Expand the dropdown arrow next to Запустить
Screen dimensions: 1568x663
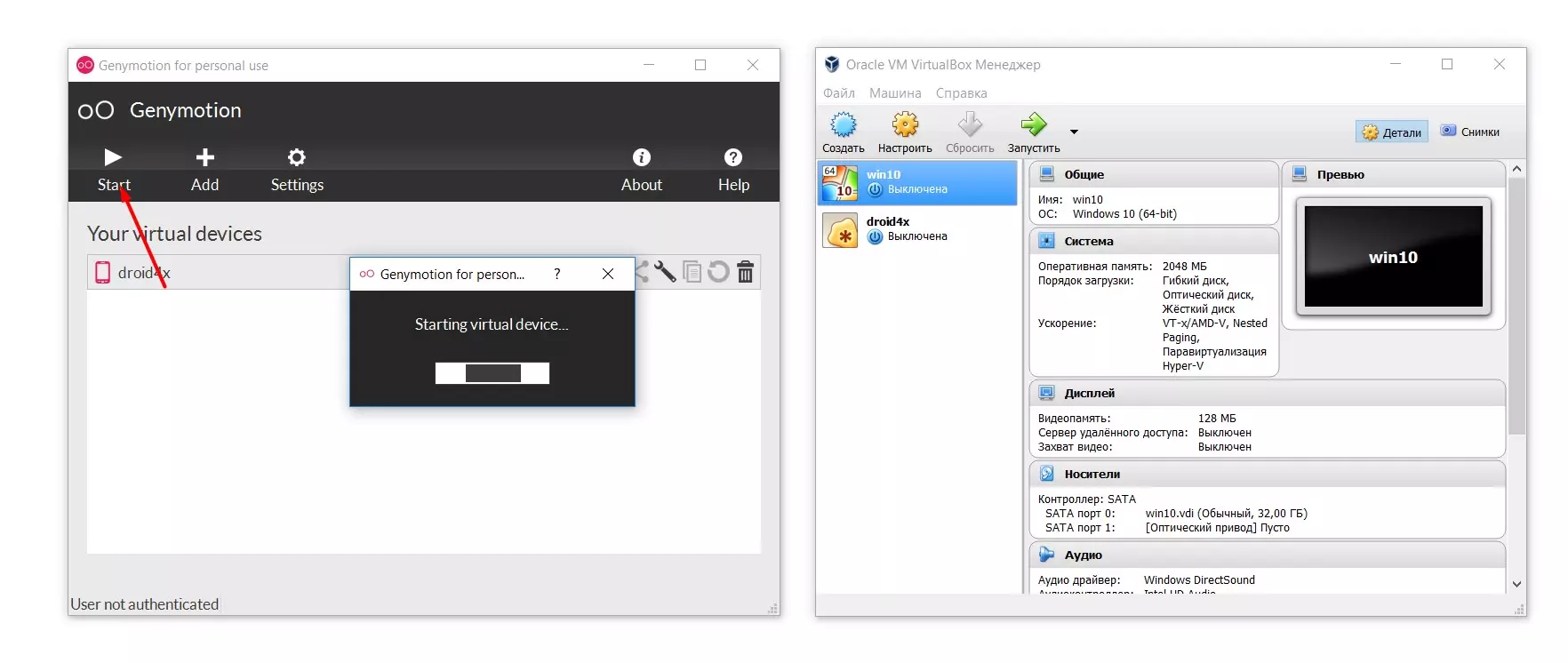[1074, 132]
